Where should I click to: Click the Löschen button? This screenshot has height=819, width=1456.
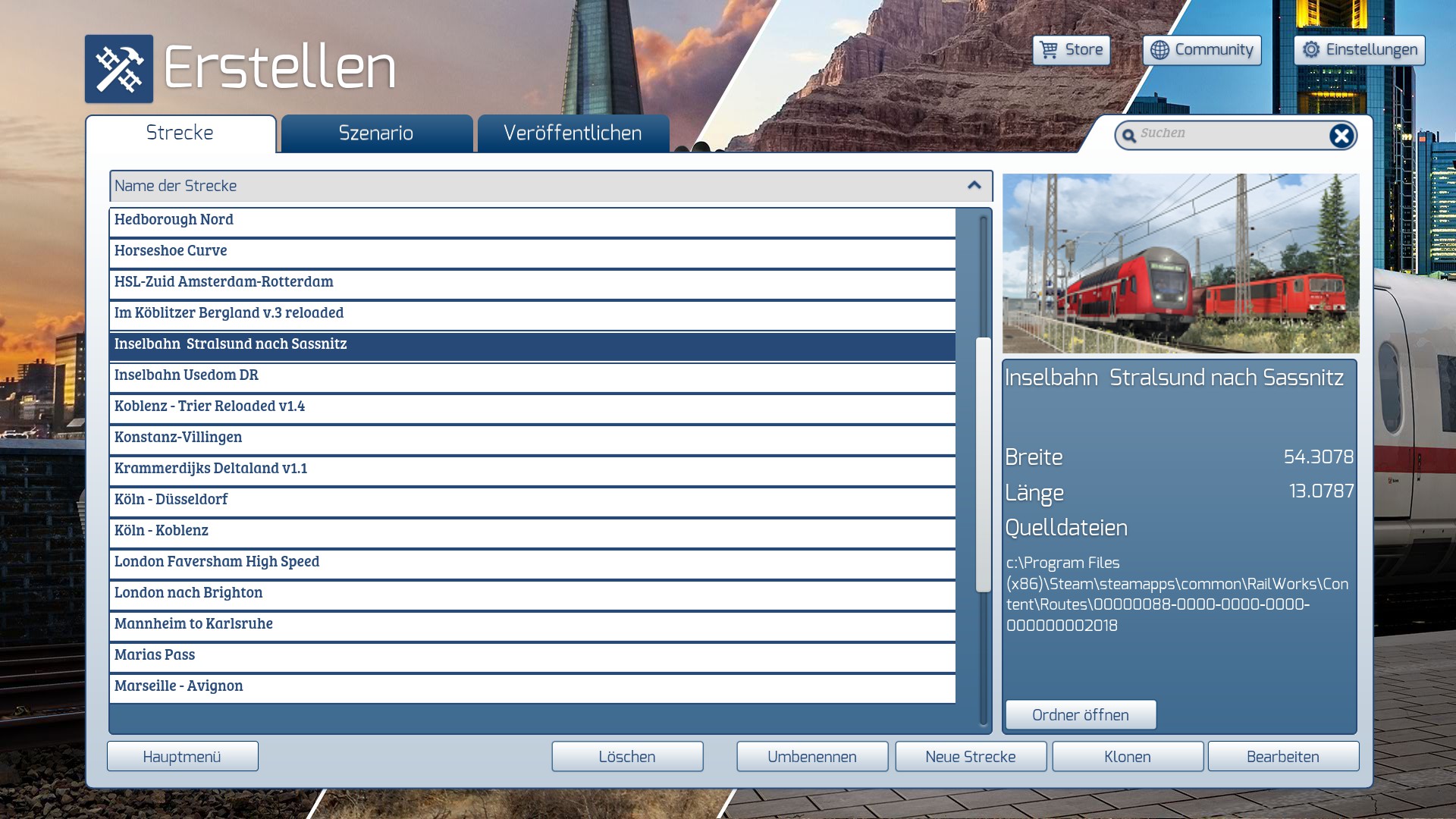click(x=626, y=757)
